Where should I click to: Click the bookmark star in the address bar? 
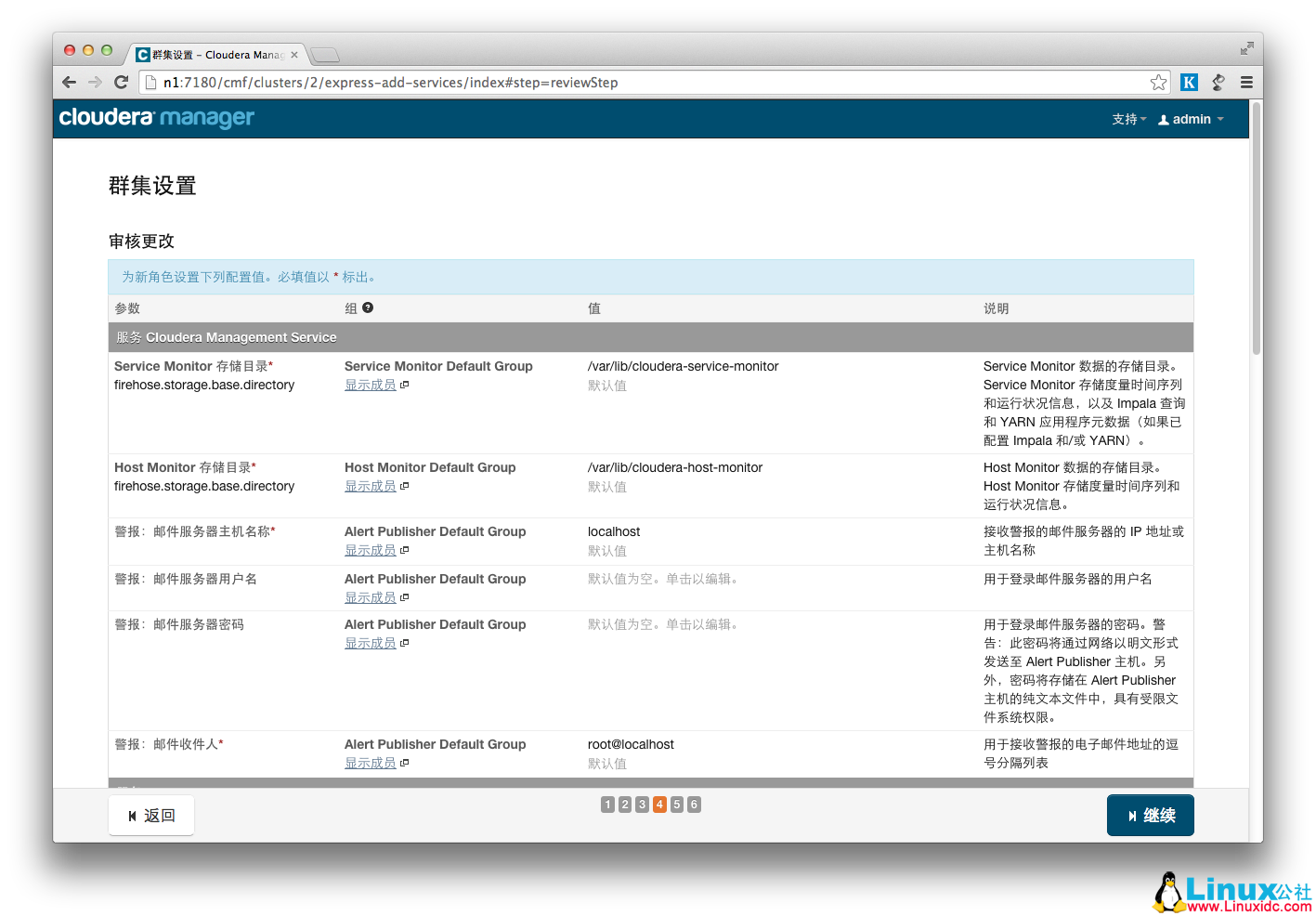[1158, 82]
